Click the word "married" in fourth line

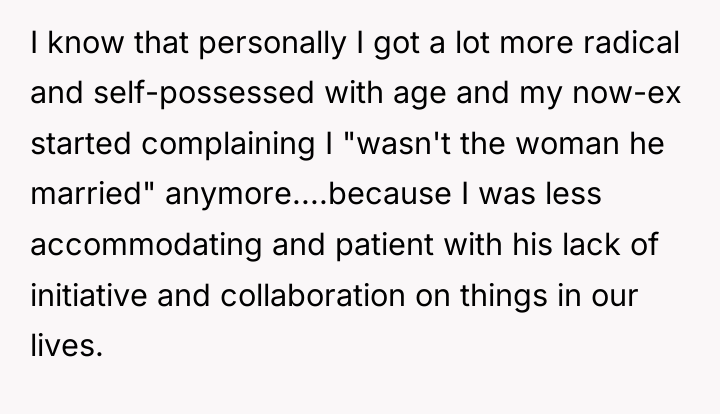pyautogui.click(x=85, y=194)
